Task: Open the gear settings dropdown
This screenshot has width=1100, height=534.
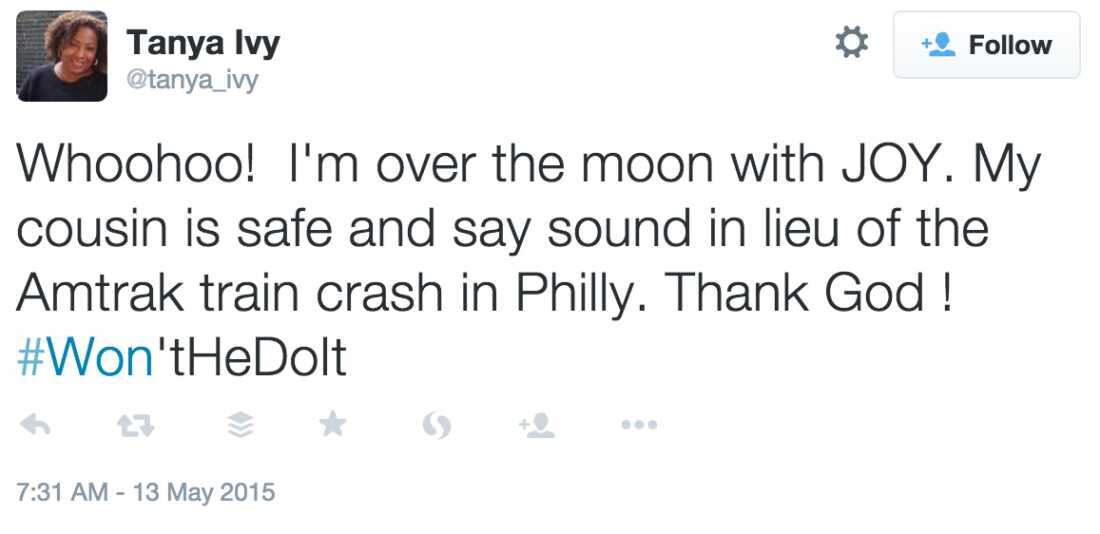Action: [851, 43]
